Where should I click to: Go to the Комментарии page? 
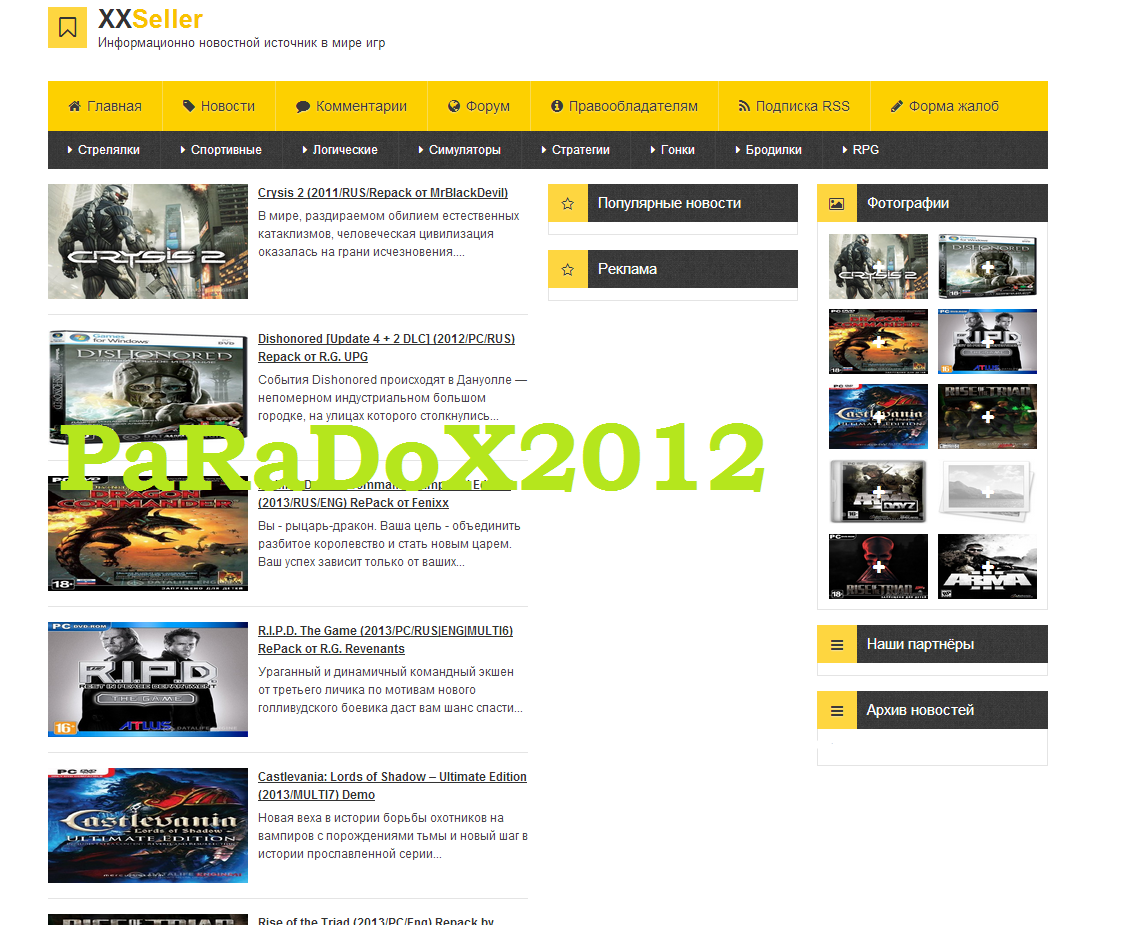click(352, 107)
